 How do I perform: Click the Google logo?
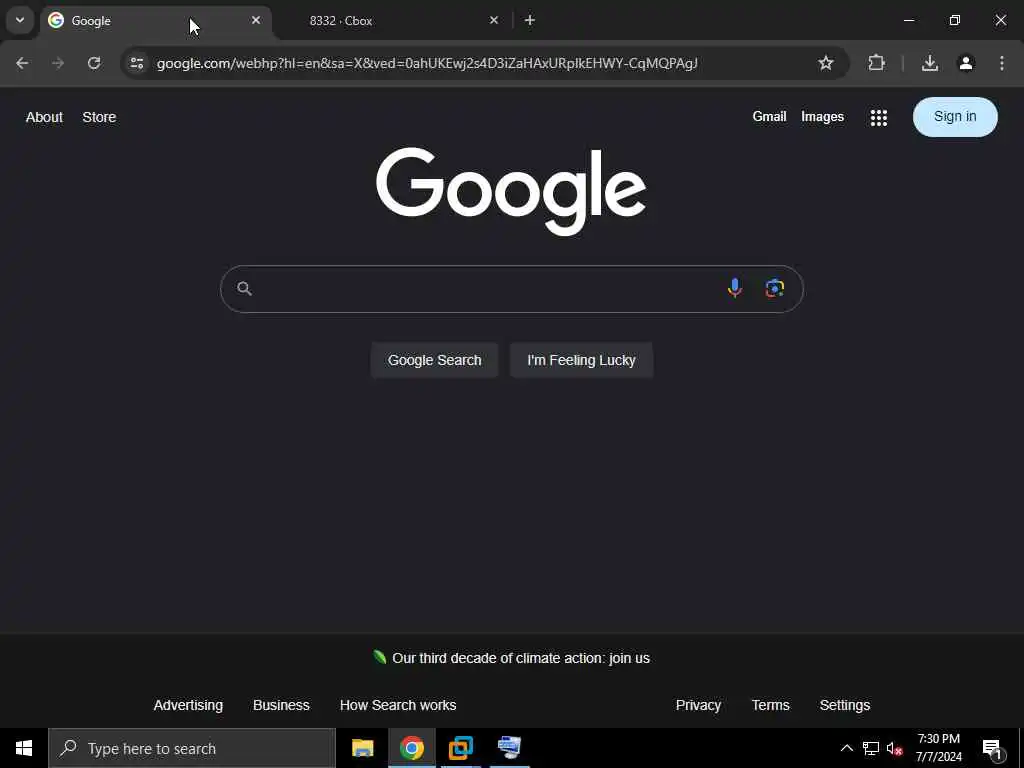pyautogui.click(x=511, y=191)
